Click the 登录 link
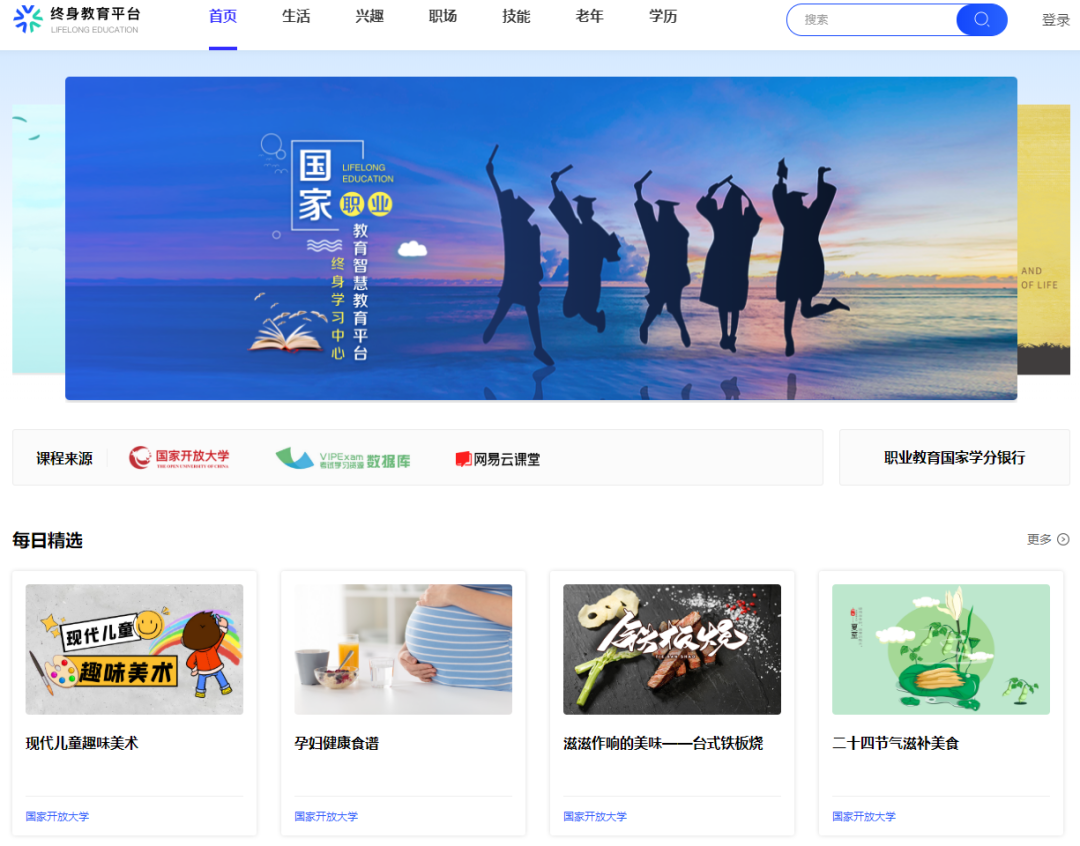 1055,20
